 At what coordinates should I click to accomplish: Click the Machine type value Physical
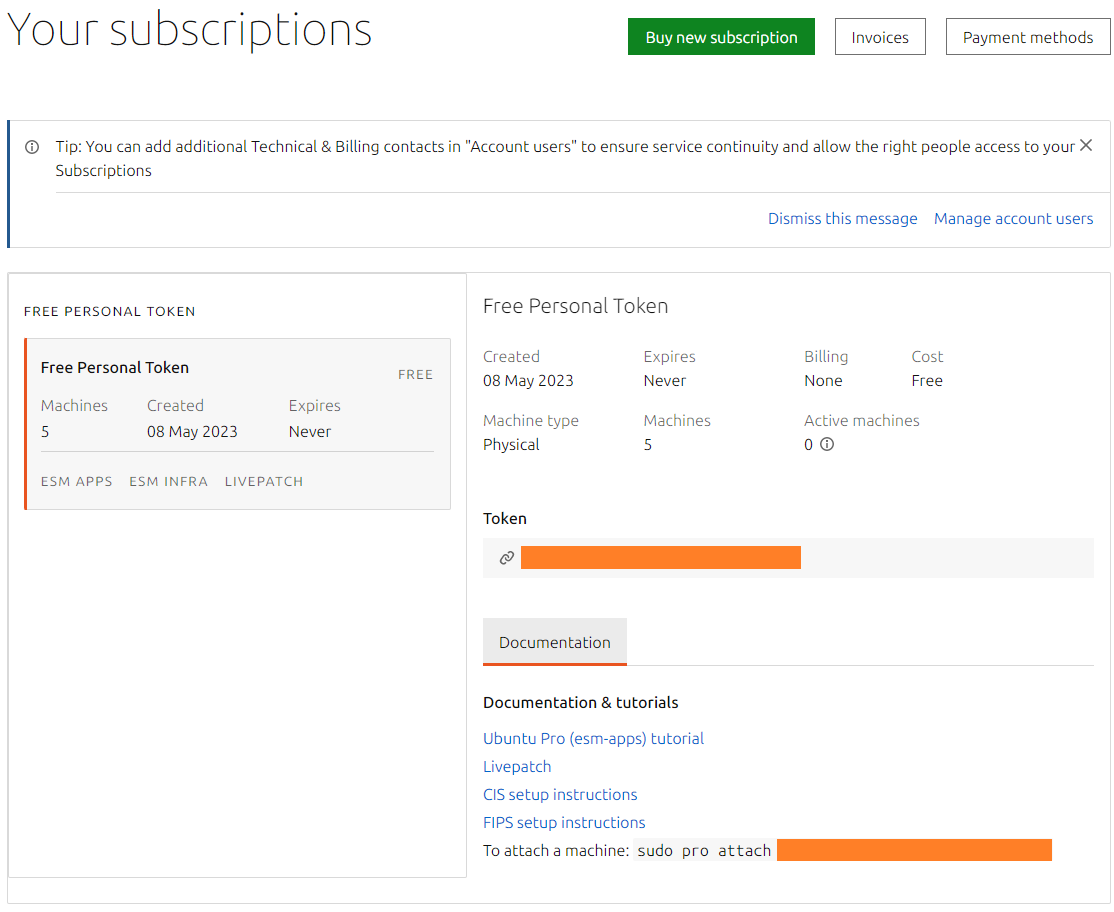511,445
